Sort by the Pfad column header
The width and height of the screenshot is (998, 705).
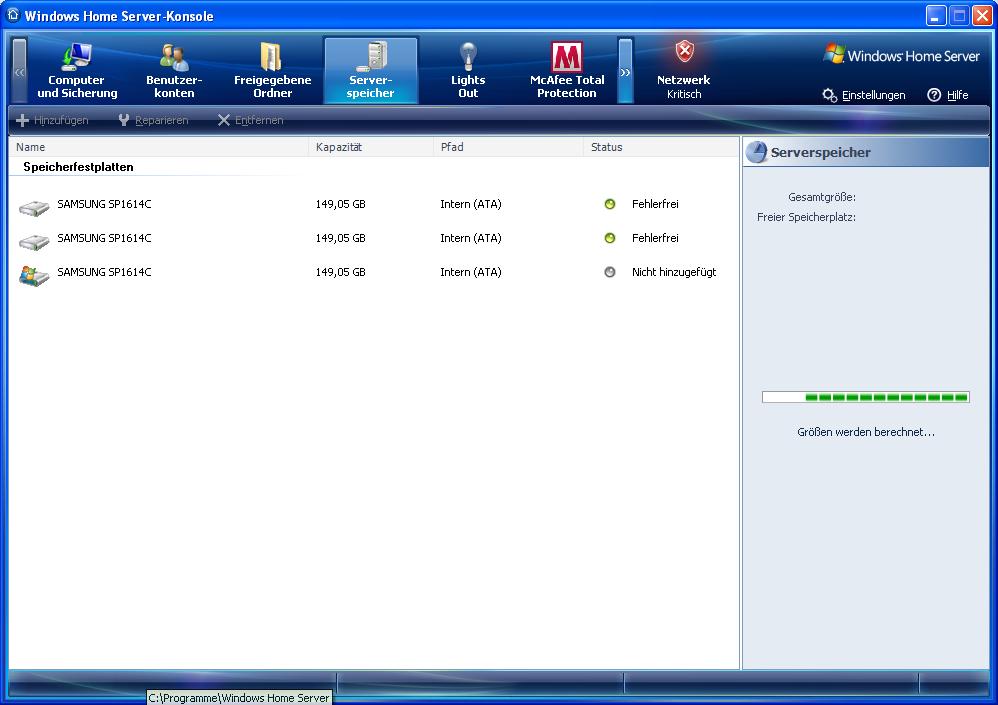tap(508, 147)
